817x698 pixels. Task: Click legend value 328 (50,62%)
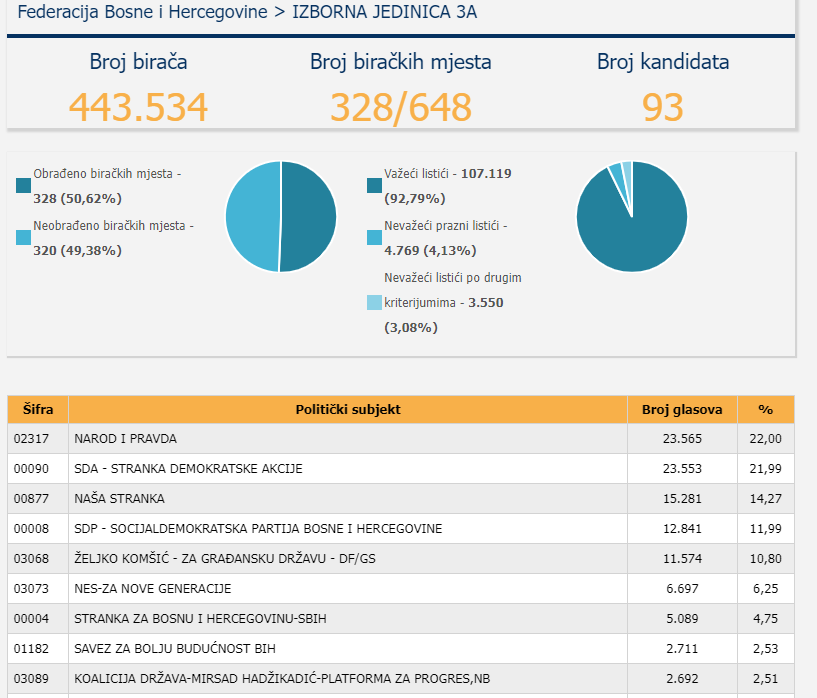point(78,198)
